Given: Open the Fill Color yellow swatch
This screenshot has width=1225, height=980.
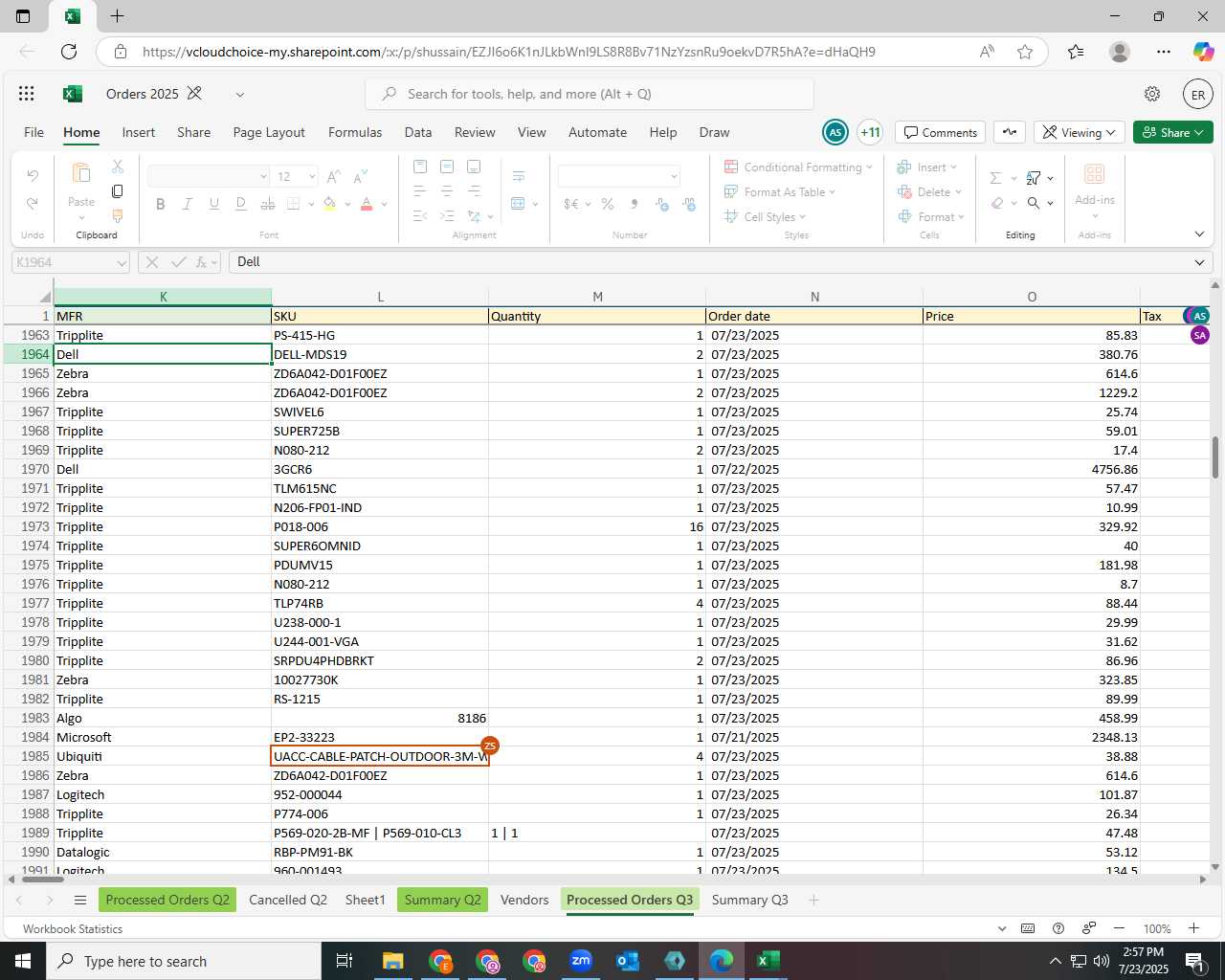Looking at the screenshot, I should [329, 203].
